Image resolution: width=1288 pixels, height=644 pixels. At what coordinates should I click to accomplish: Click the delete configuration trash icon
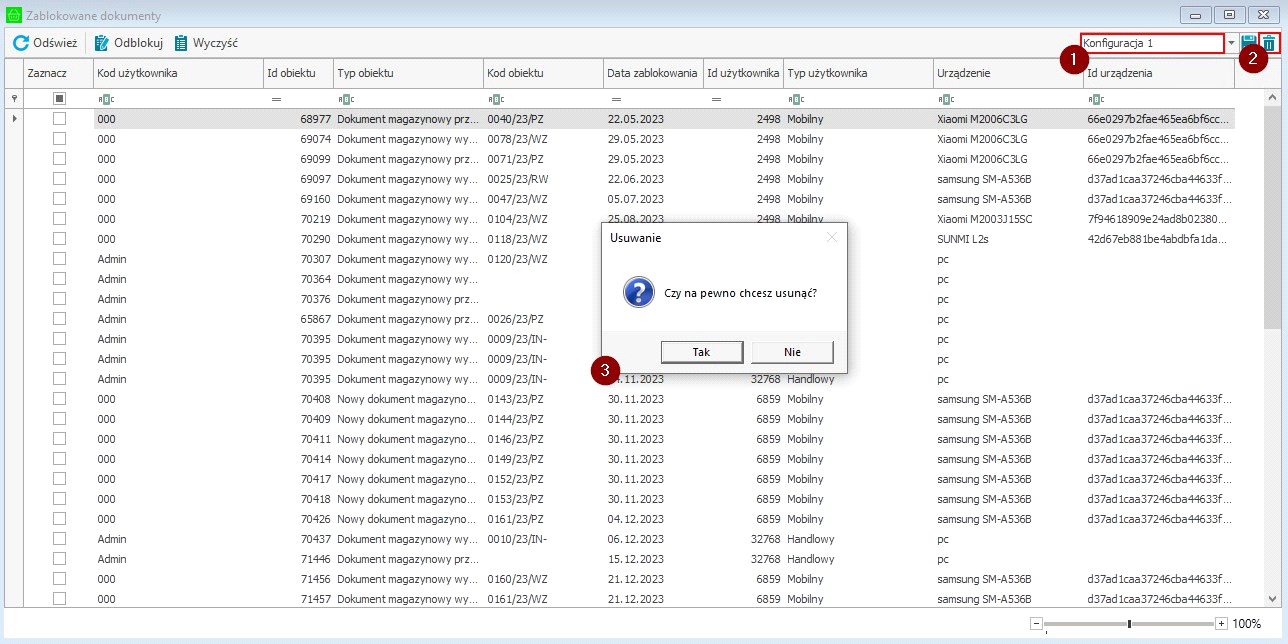pos(1269,43)
